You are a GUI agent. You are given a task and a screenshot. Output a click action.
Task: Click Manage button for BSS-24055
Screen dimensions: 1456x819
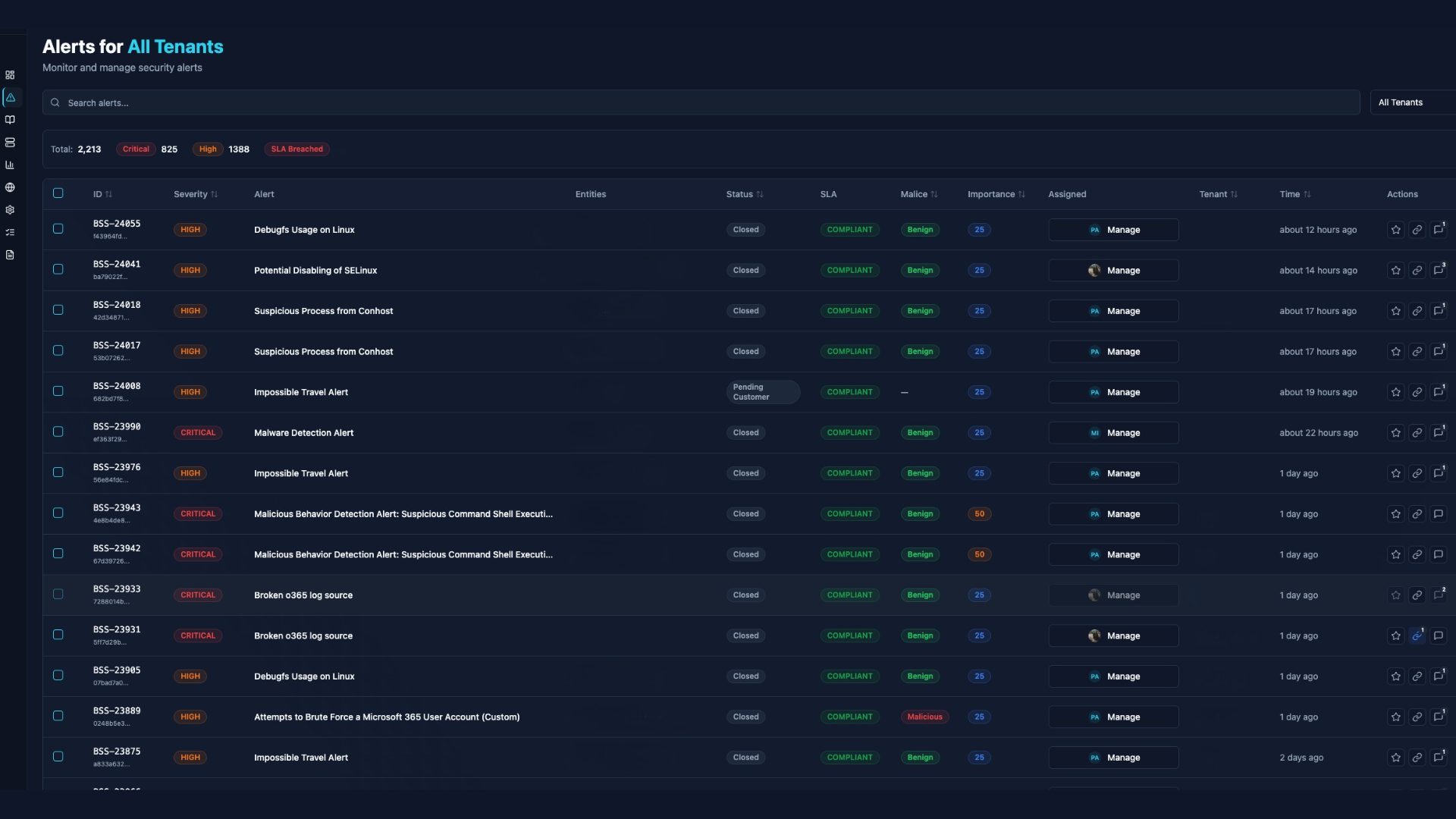[x=1113, y=230]
